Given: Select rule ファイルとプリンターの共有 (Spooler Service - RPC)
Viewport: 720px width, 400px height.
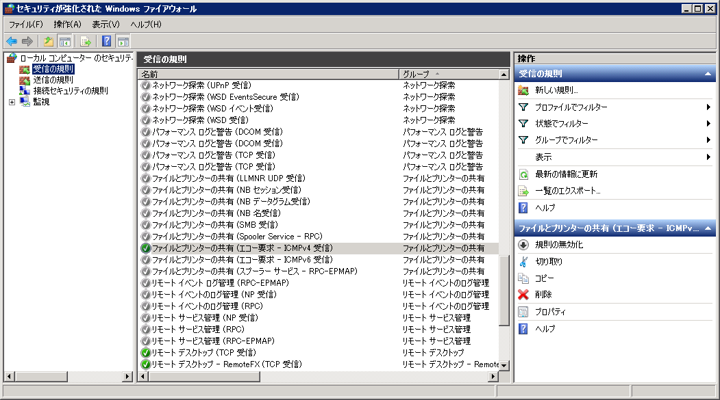Looking at the screenshot, I should 237,237.
